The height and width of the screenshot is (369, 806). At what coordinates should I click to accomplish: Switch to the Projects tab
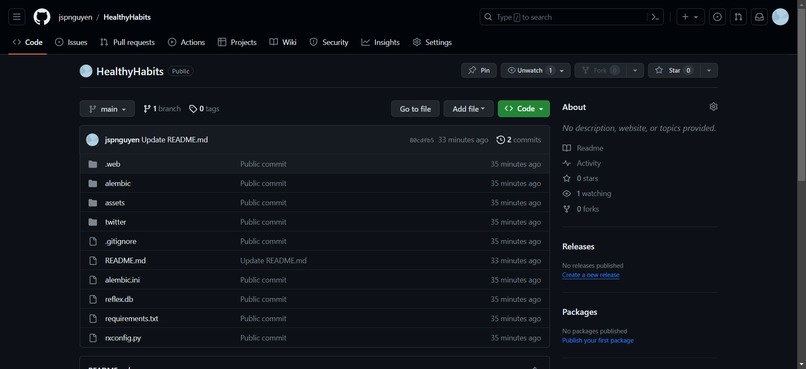click(x=237, y=42)
